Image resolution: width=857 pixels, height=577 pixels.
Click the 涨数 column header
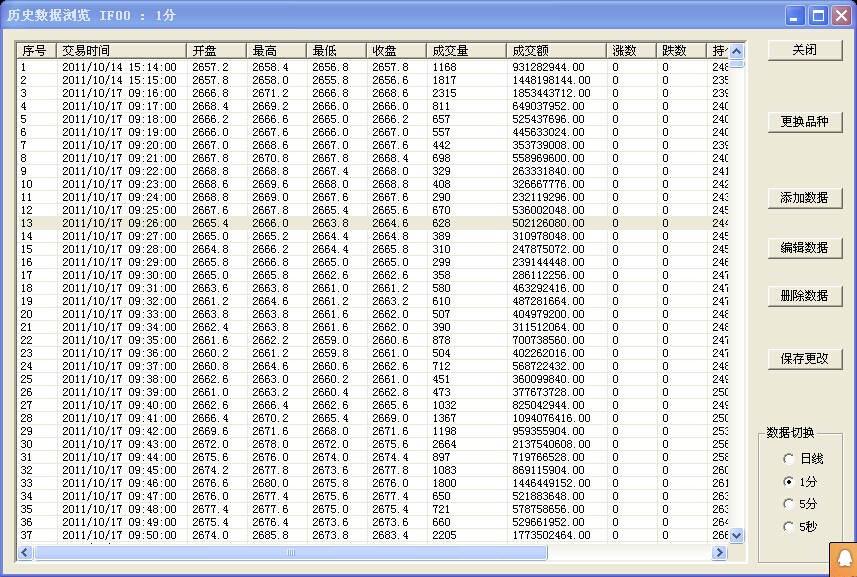click(x=631, y=51)
